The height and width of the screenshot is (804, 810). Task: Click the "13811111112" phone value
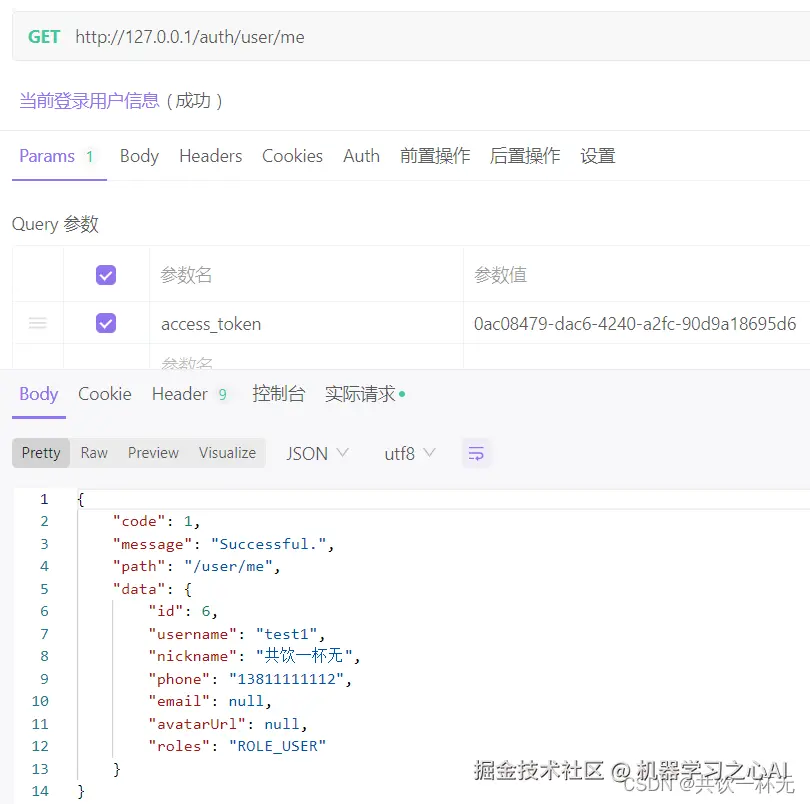287,679
